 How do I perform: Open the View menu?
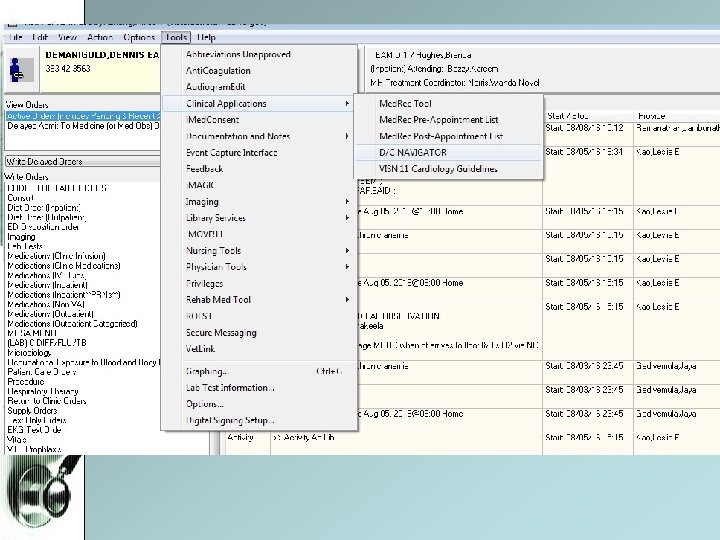coord(68,37)
